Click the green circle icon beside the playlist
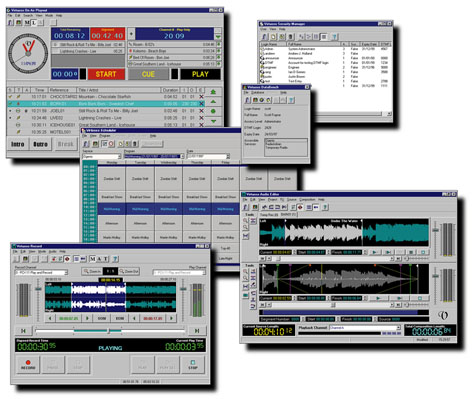The width and height of the screenshot is (472, 399). tap(213, 111)
